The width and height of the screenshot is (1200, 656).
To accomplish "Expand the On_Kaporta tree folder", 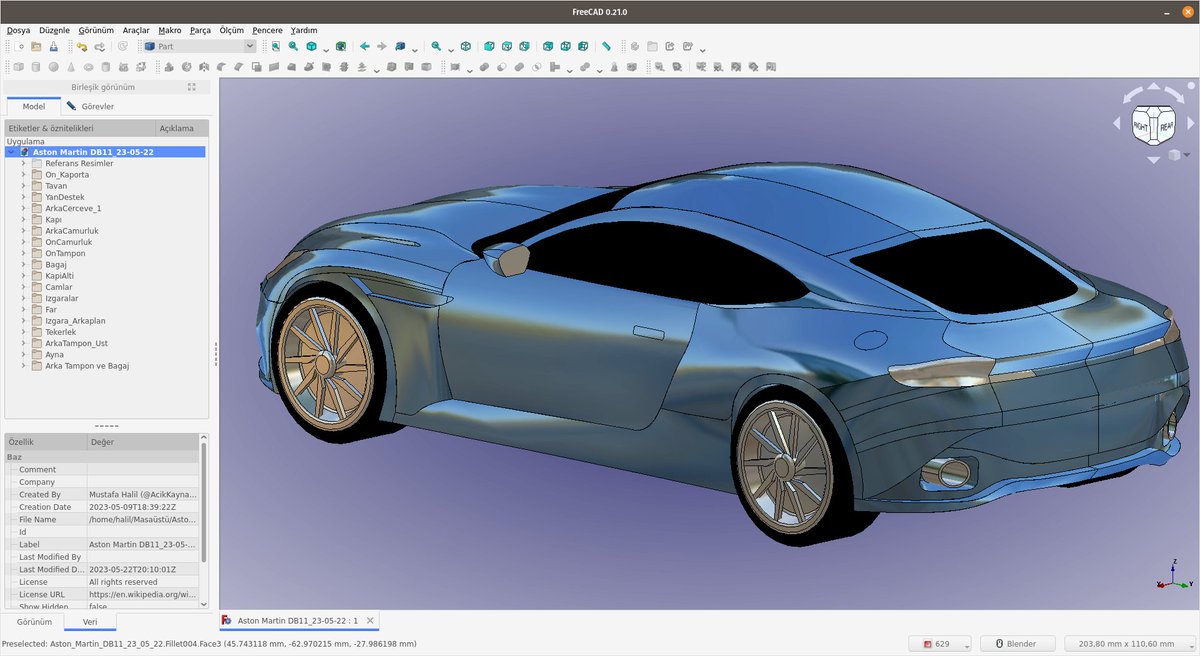I will (23, 175).
